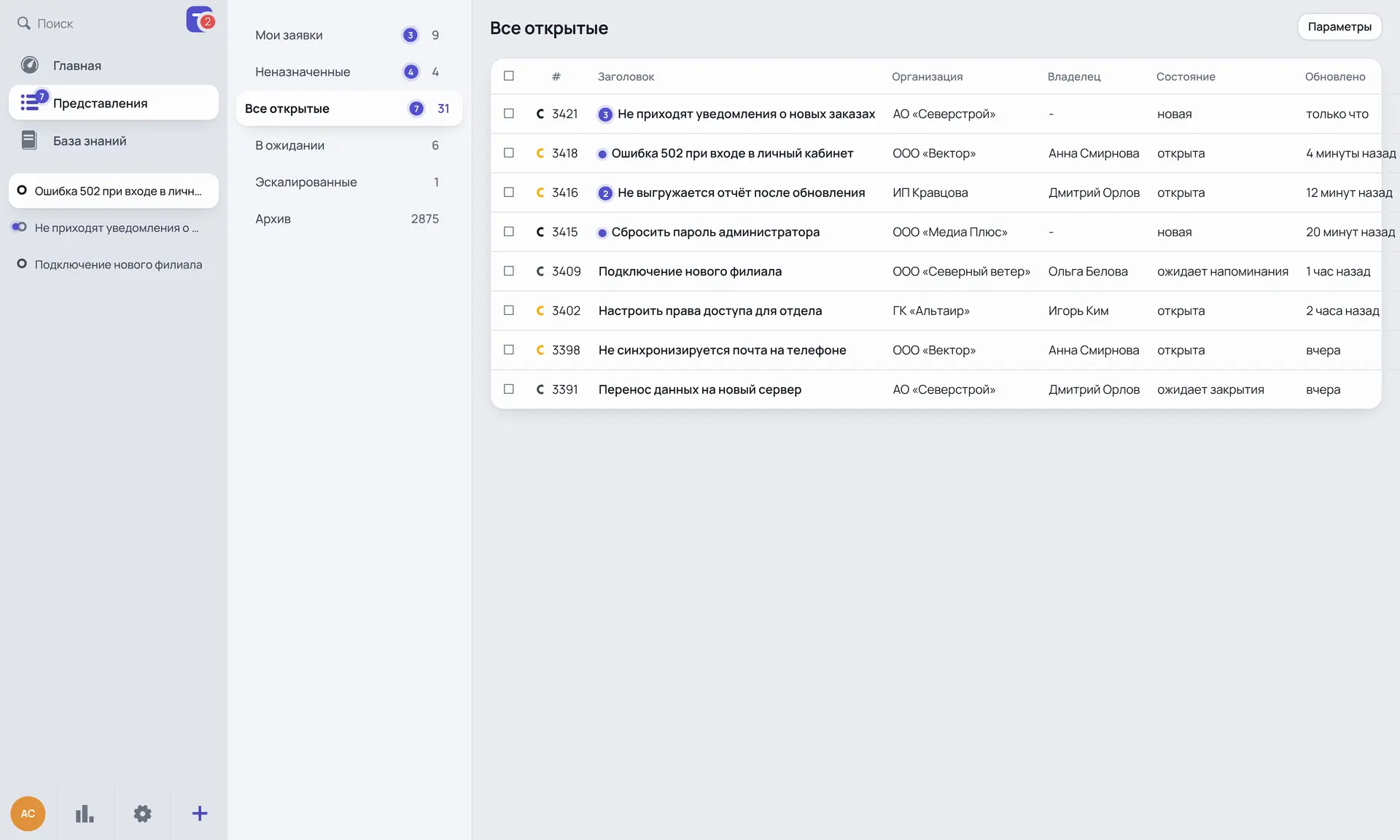
Task: Check the box for ticket 3402
Action: click(x=509, y=311)
